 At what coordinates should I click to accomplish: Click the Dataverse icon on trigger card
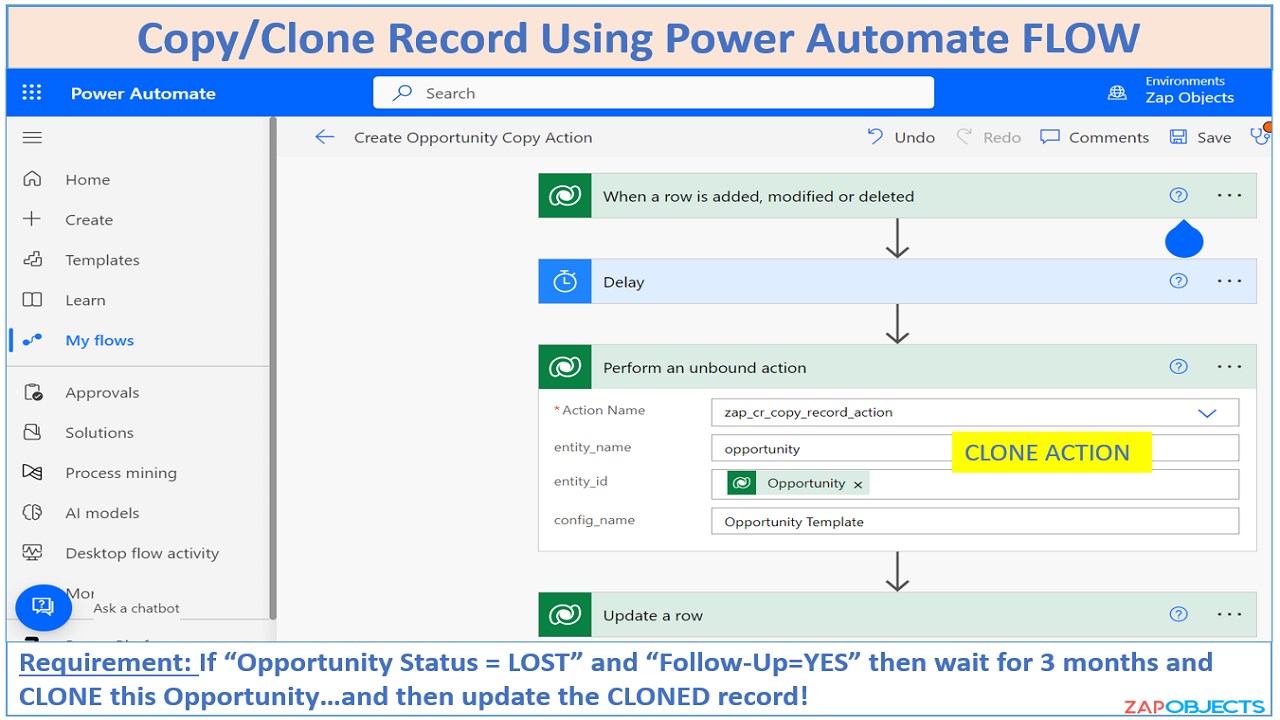click(565, 196)
